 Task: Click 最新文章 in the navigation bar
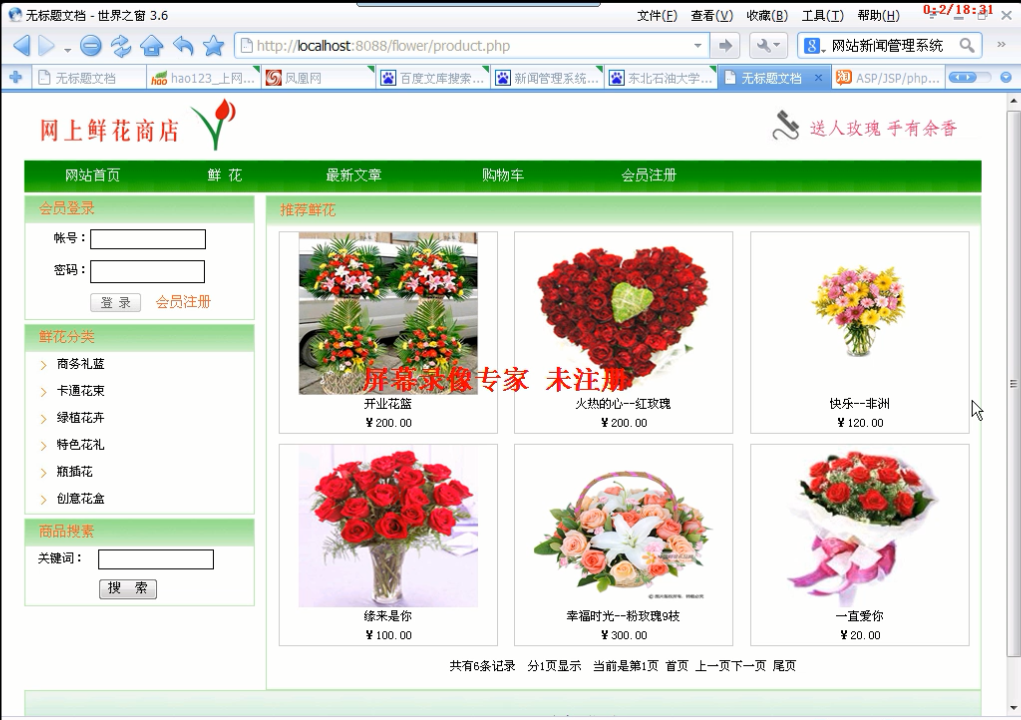point(354,175)
